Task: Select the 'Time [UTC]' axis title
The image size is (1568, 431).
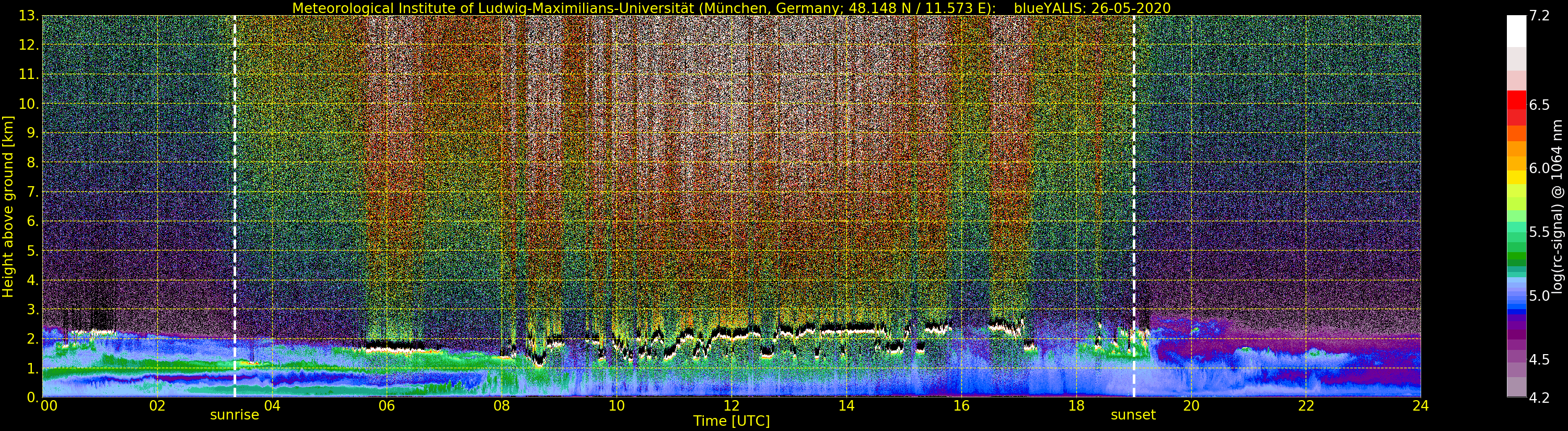Action: tap(731, 421)
